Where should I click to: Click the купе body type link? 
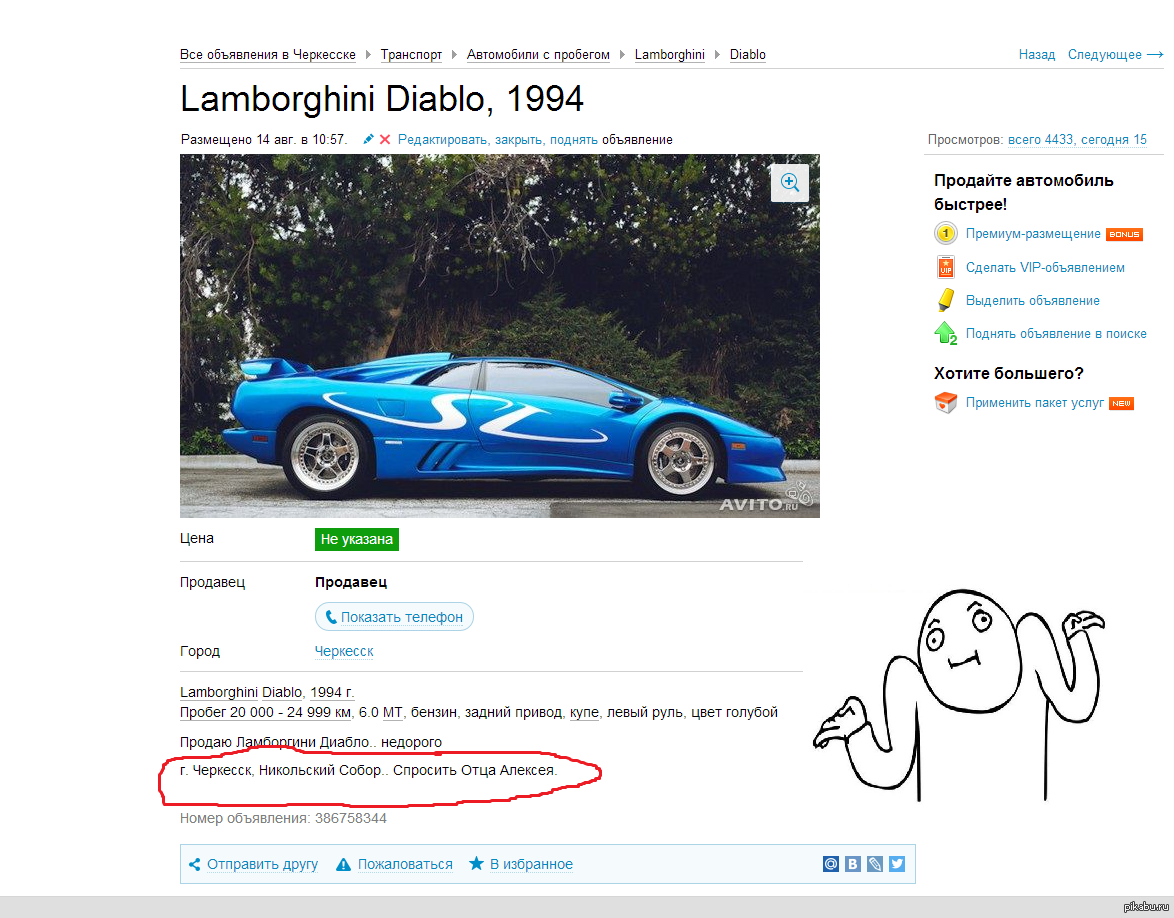(584, 712)
